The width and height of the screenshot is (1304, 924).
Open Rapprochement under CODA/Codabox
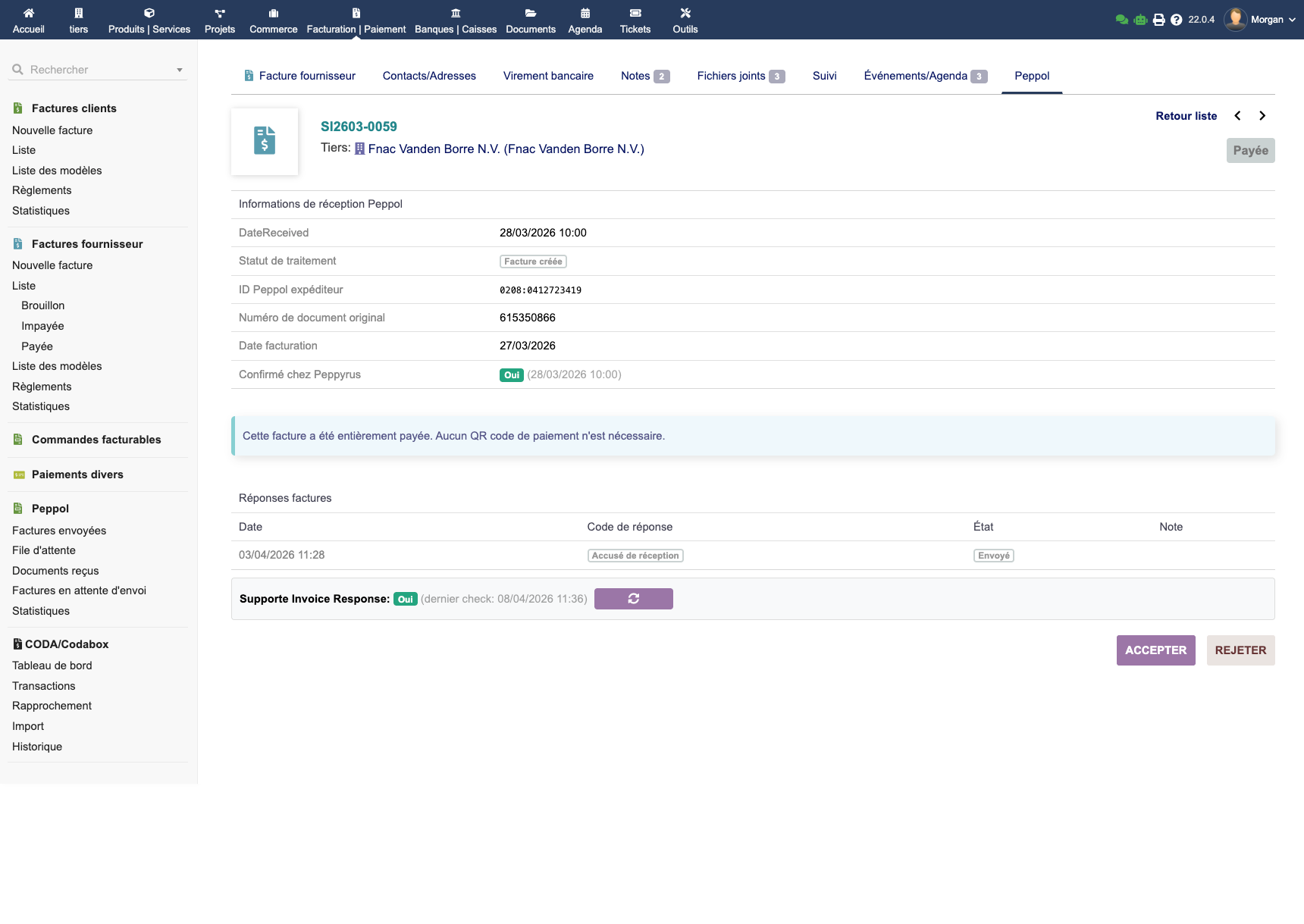52,706
